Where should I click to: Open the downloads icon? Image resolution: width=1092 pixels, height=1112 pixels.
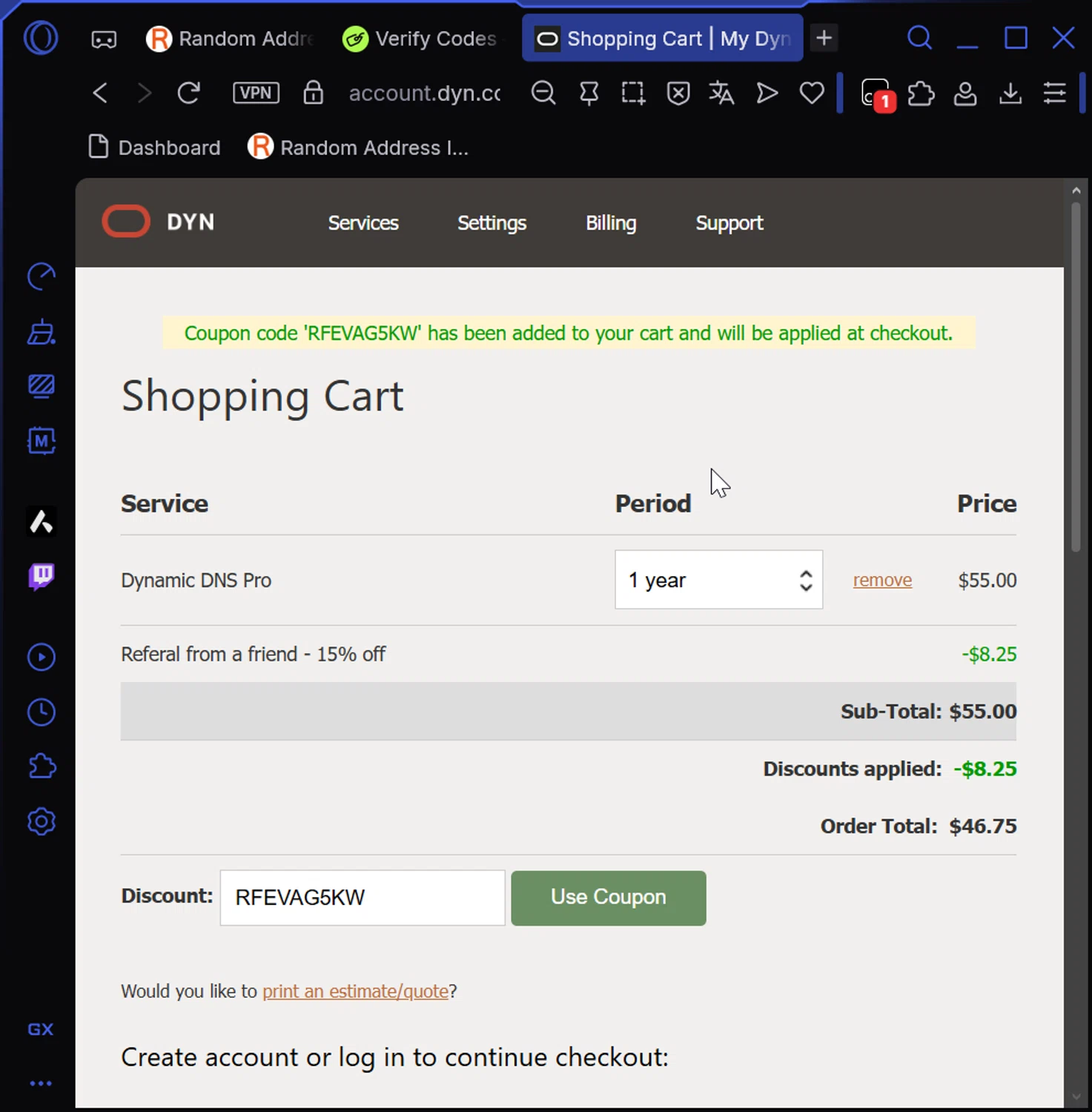coord(1010,93)
